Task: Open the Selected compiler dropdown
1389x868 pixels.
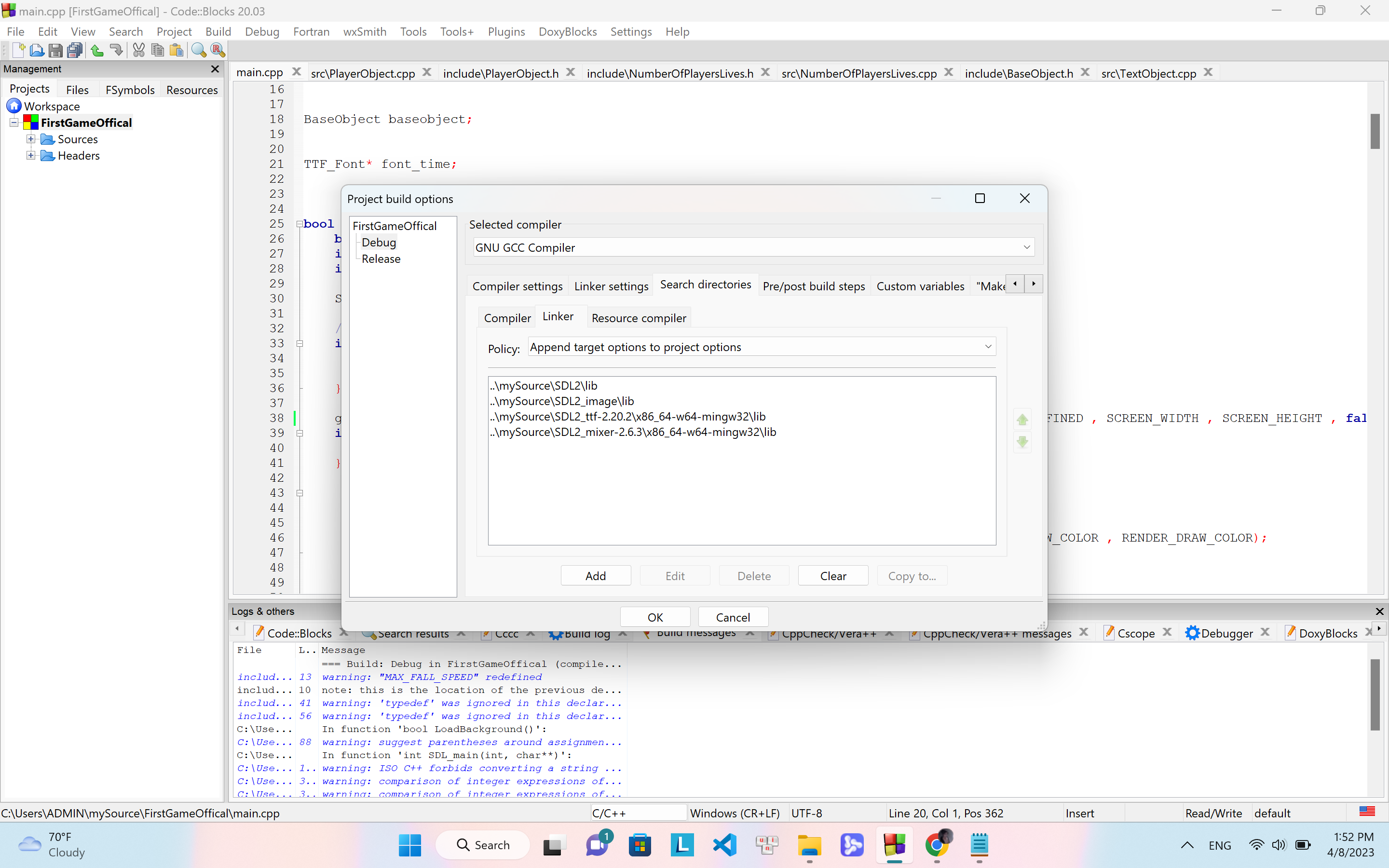Action: coord(754,247)
